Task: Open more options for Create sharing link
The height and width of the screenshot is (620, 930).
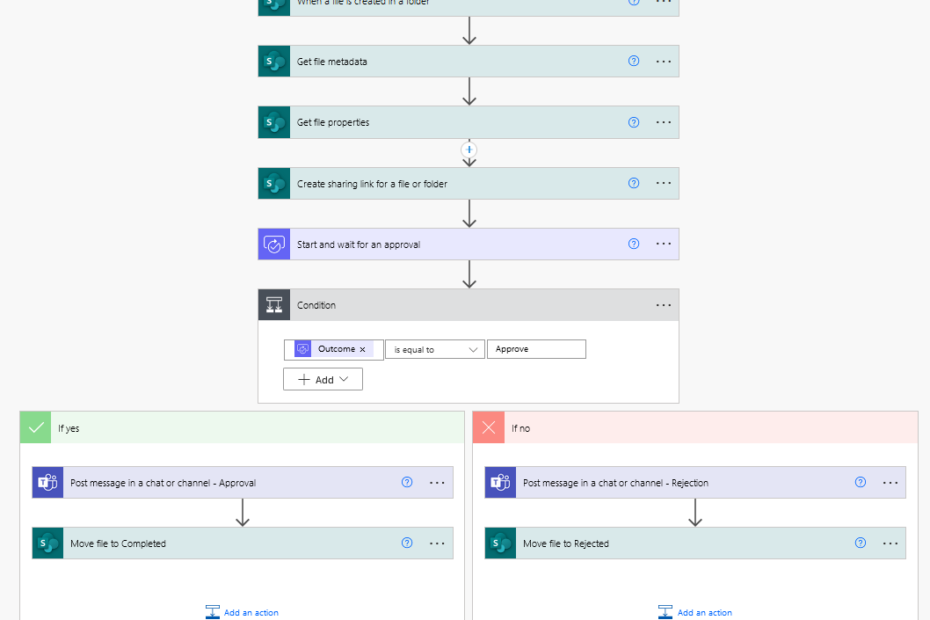Action: [664, 183]
